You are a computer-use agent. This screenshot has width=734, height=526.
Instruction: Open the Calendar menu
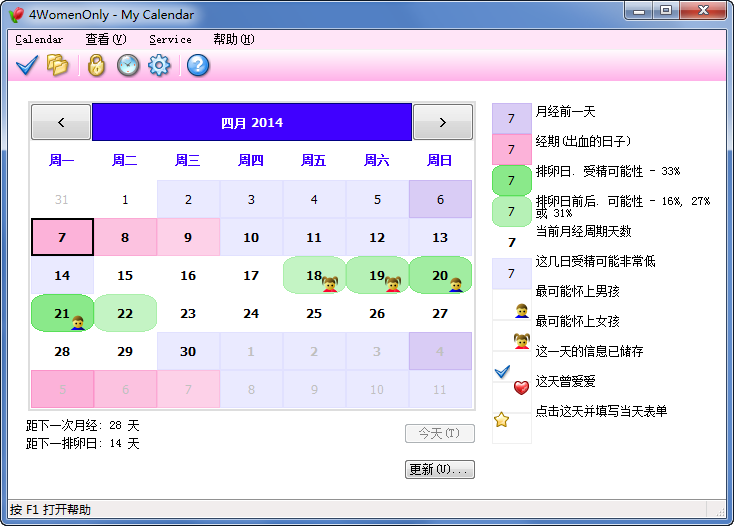click(39, 40)
